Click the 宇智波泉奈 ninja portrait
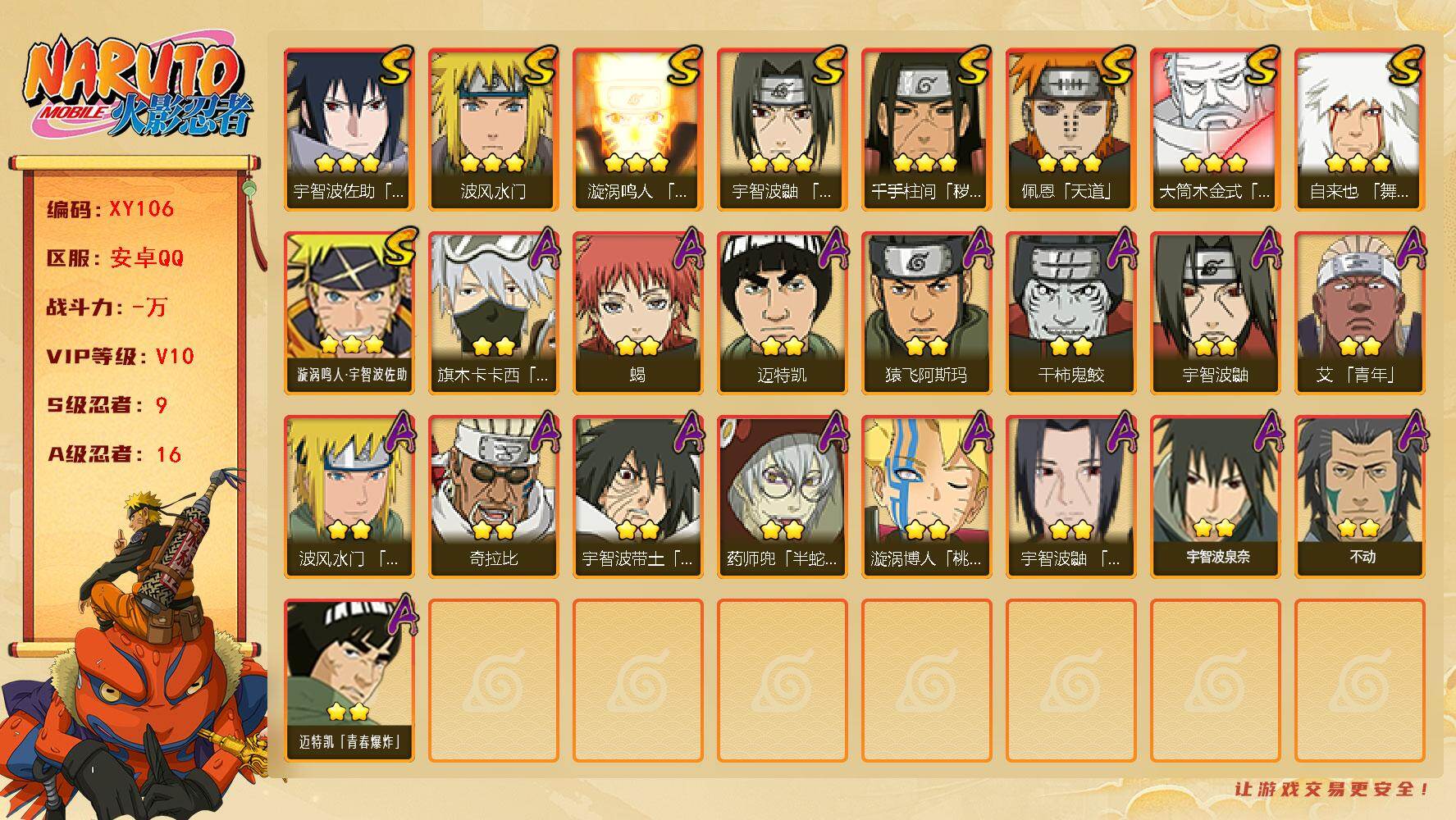The width and height of the screenshot is (1456, 820). point(1215,497)
